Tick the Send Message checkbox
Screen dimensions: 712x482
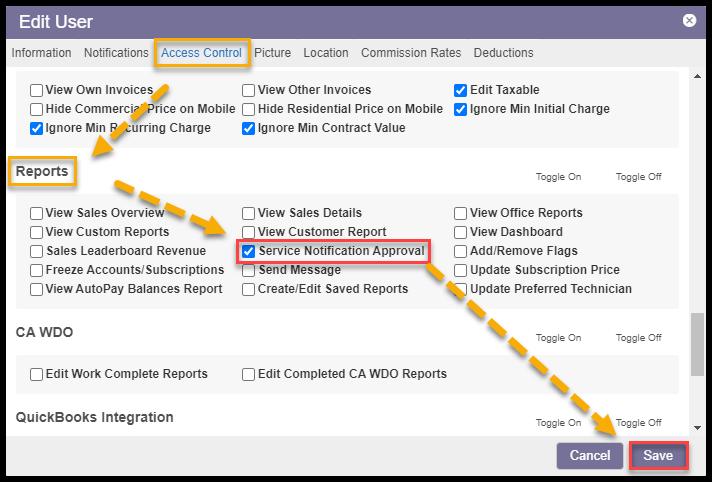click(x=249, y=270)
